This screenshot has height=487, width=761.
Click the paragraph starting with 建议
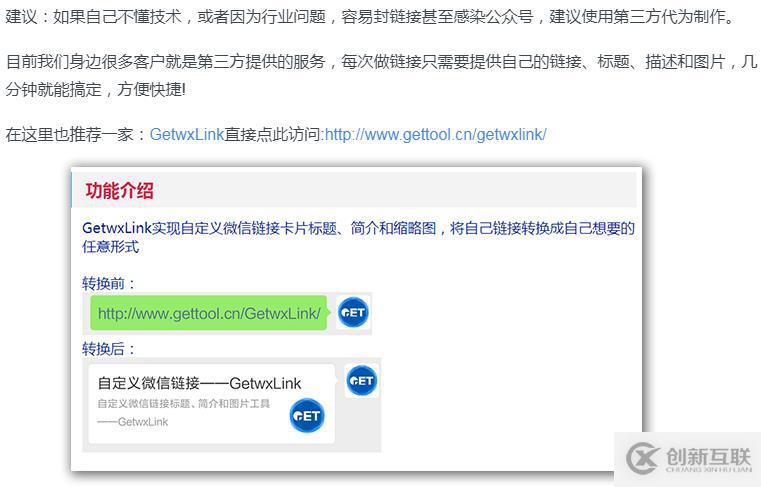pos(371,17)
